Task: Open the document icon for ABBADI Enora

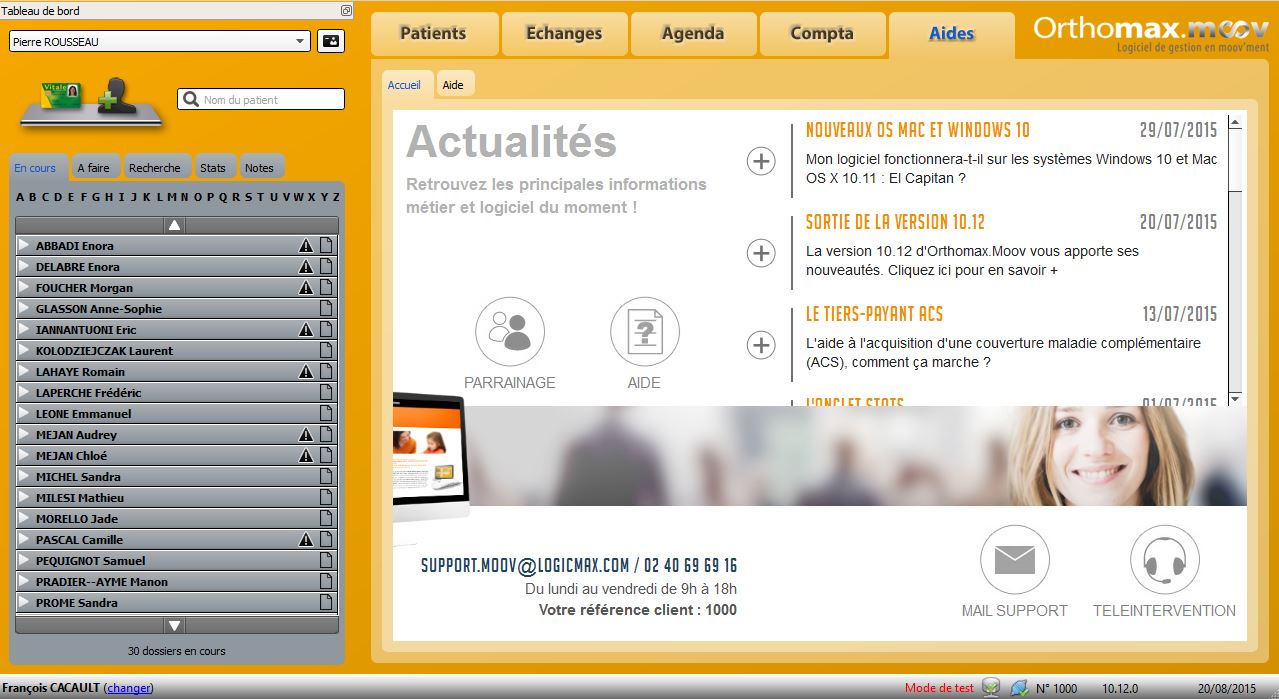Action: click(325, 246)
